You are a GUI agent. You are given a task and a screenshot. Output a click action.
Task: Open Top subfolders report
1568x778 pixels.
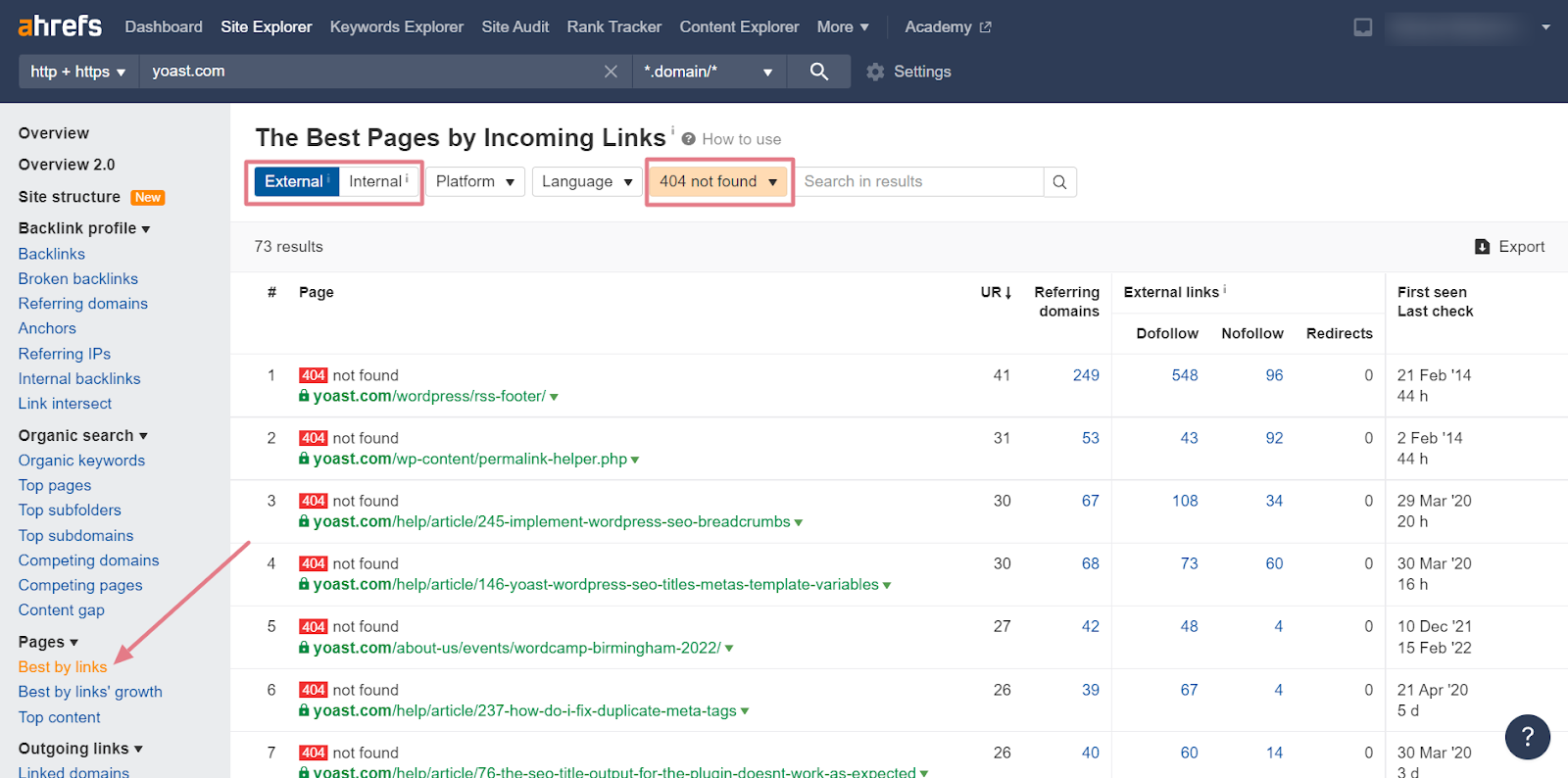(70, 511)
